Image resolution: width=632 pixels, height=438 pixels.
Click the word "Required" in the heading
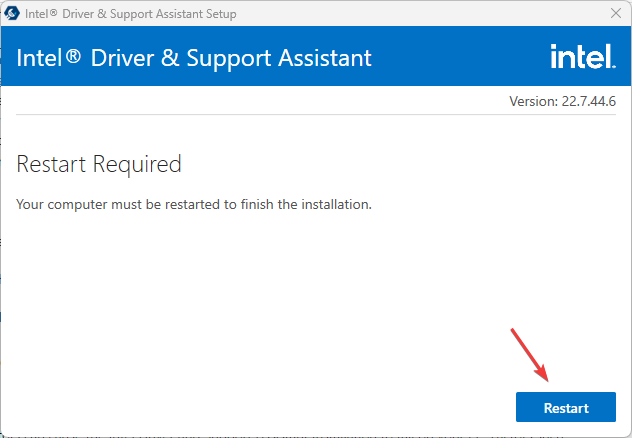coord(137,164)
